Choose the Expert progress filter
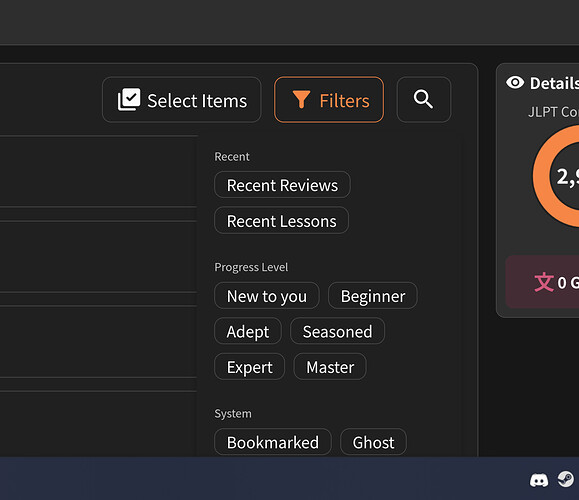 click(x=250, y=367)
